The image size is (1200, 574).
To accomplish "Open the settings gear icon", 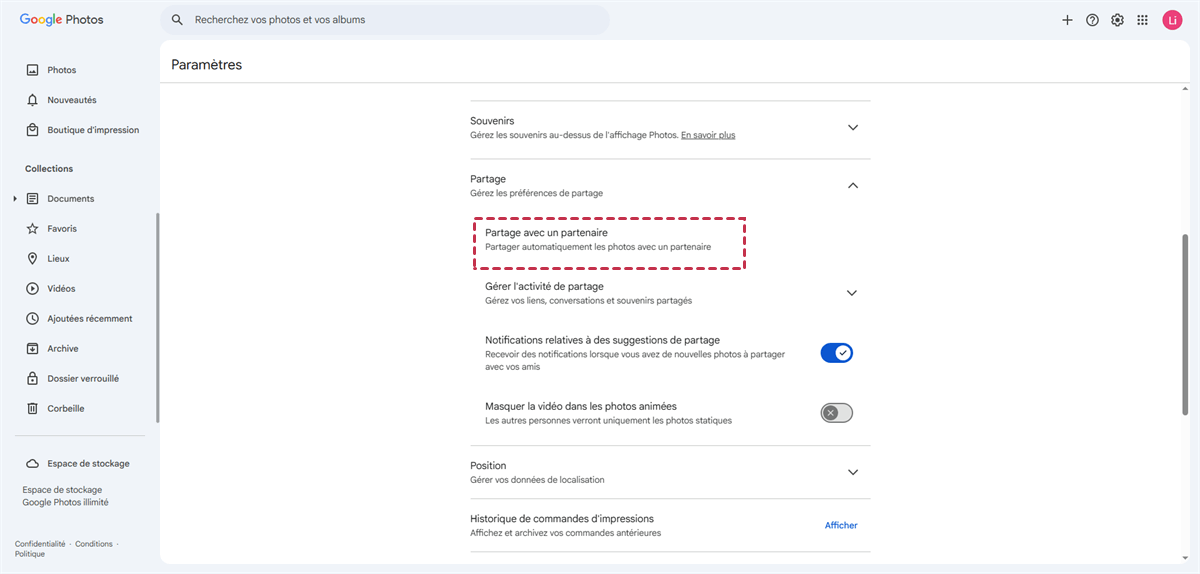I will (1117, 20).
